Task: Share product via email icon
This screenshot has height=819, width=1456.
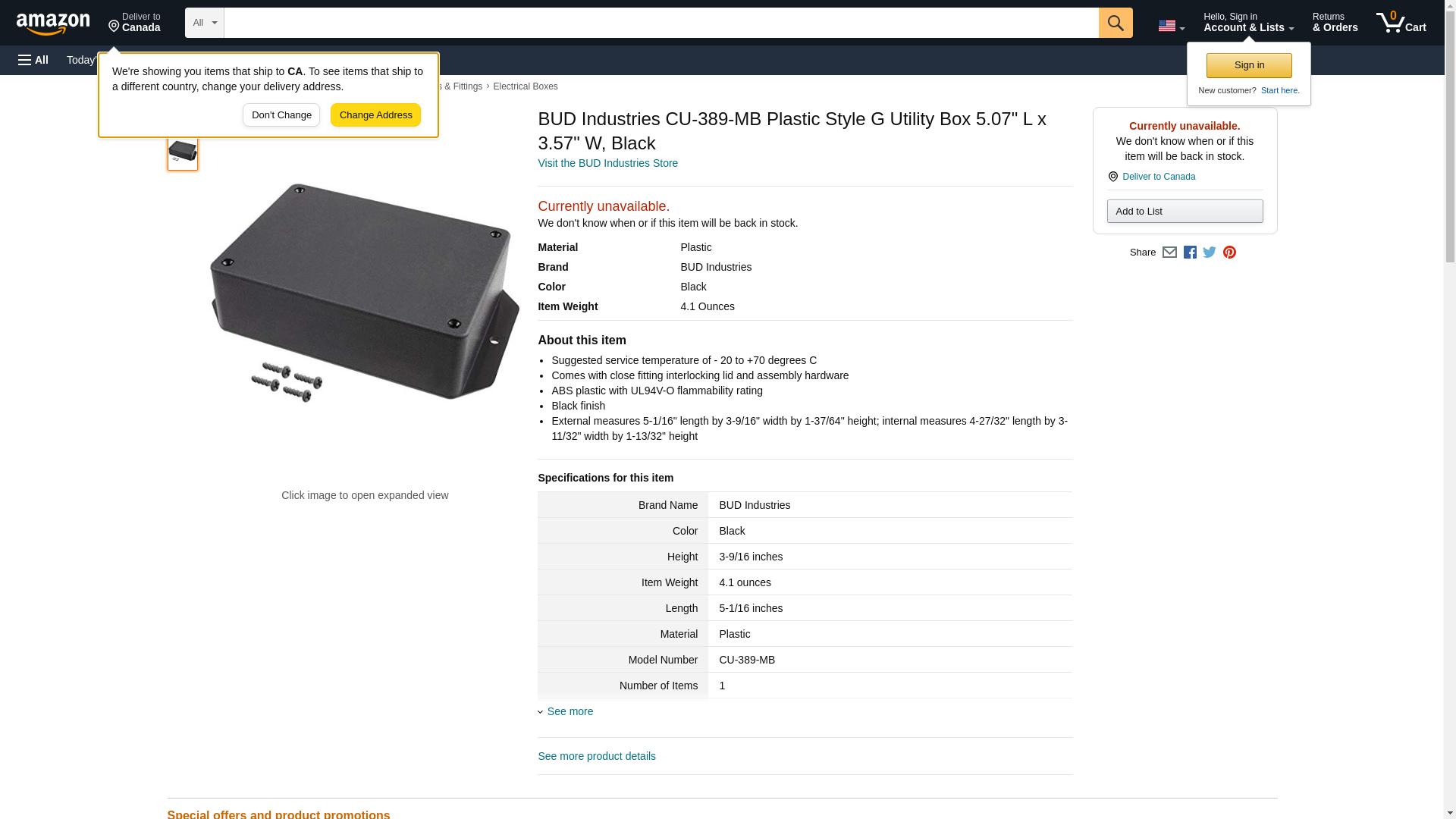Action: pos(1169,253)
